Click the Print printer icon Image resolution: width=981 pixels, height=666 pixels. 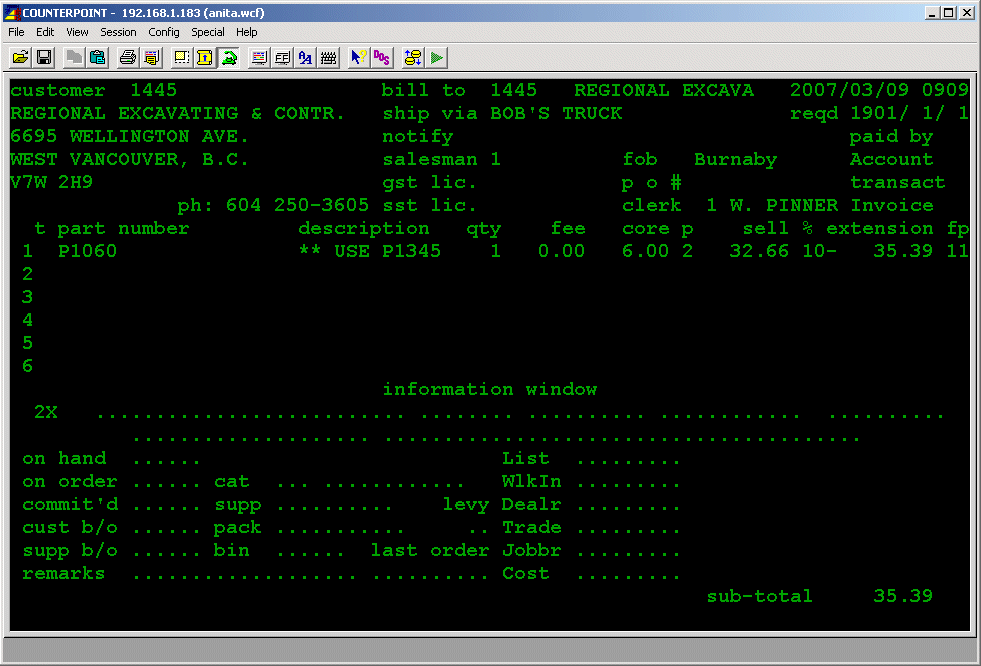pyautogui.click(x=128, y=58)
